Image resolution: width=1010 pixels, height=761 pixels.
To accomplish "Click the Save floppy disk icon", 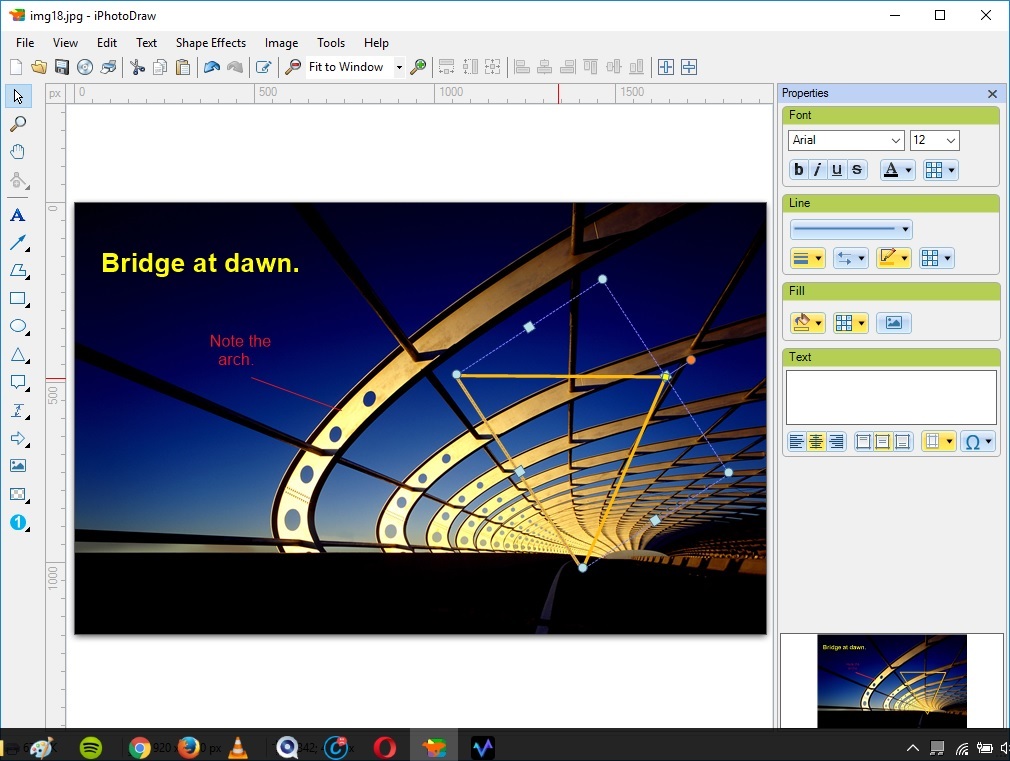I will [62, 67].
